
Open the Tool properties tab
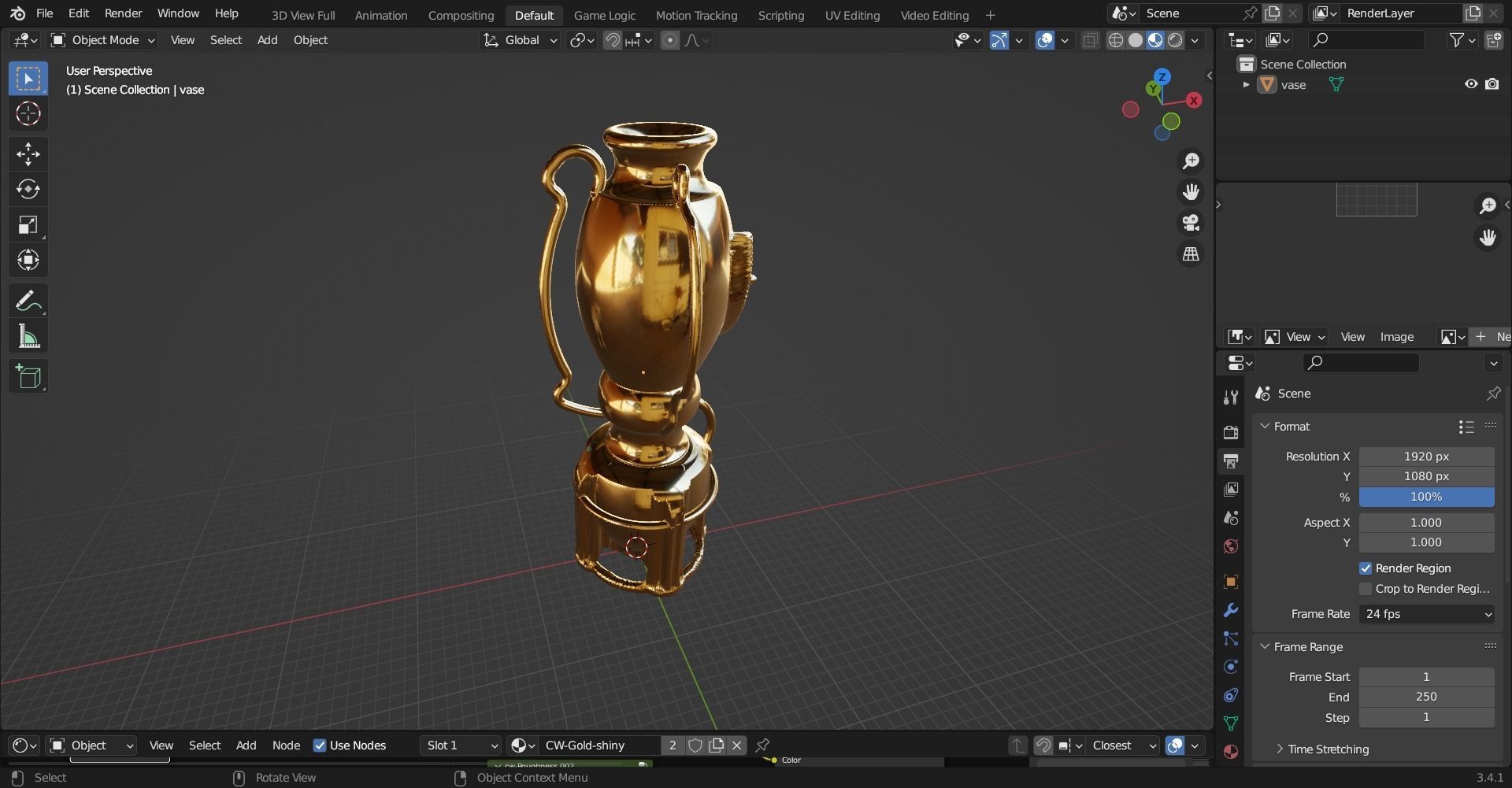click(x=1231, y=397)
